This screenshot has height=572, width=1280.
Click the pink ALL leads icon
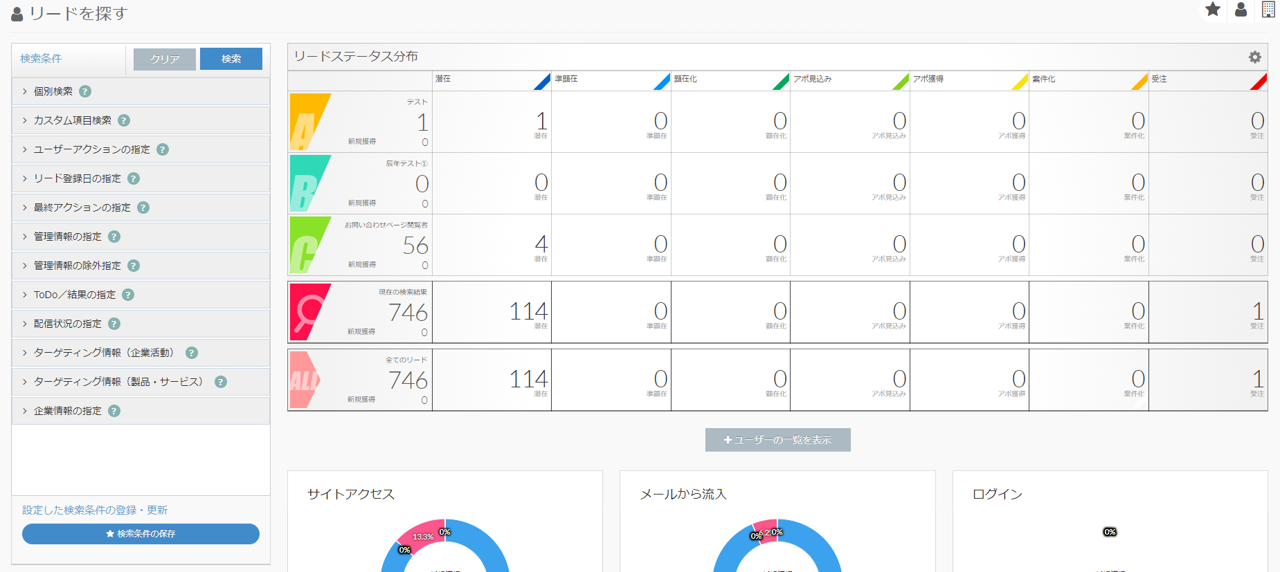306,380
